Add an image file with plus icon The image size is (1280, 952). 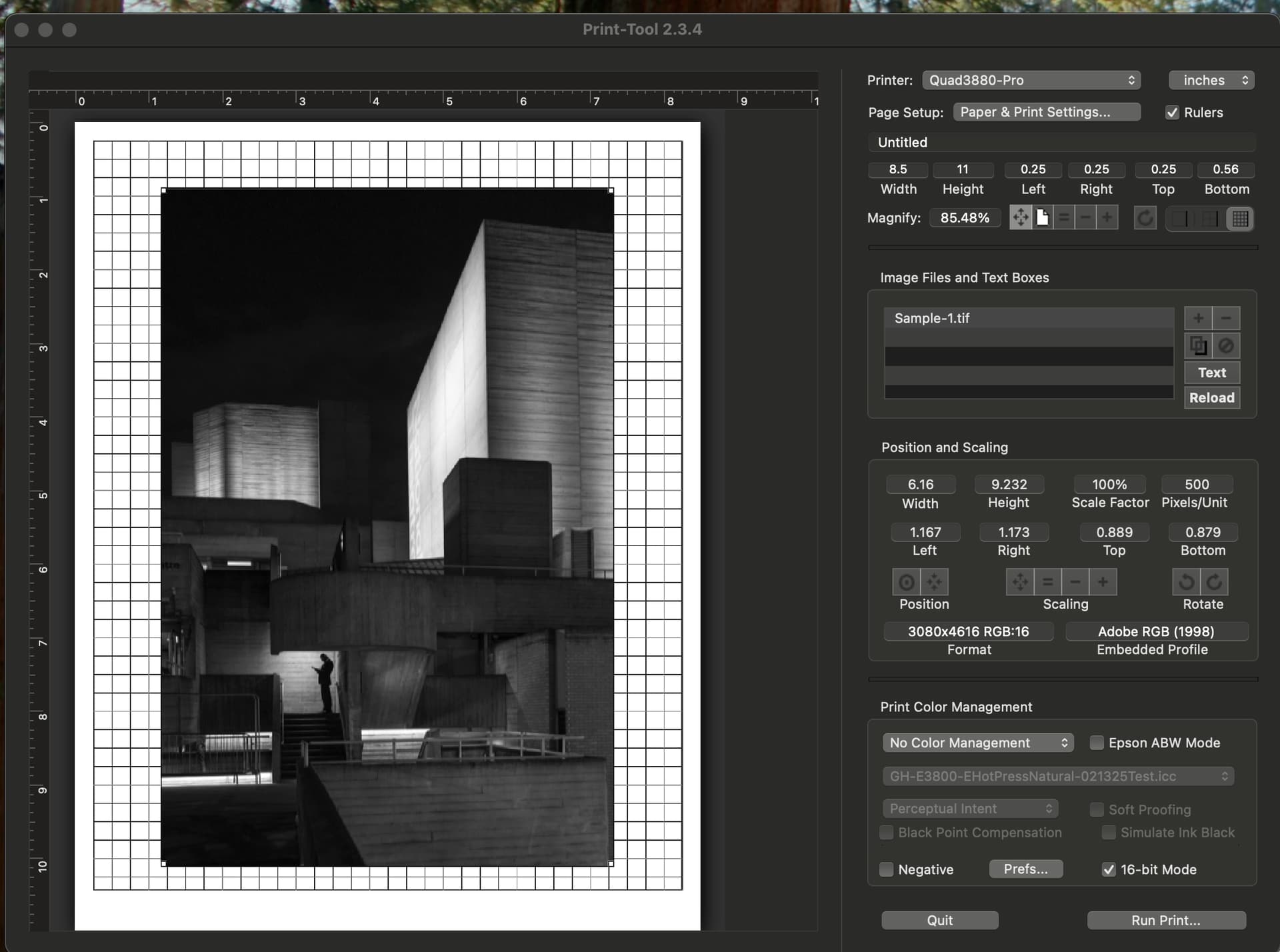(1198, 318)
